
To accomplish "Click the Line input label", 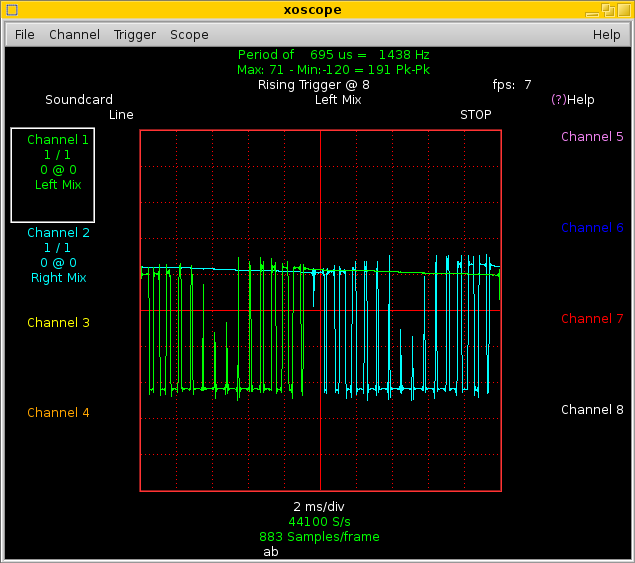I will click(x=121, y=115).
